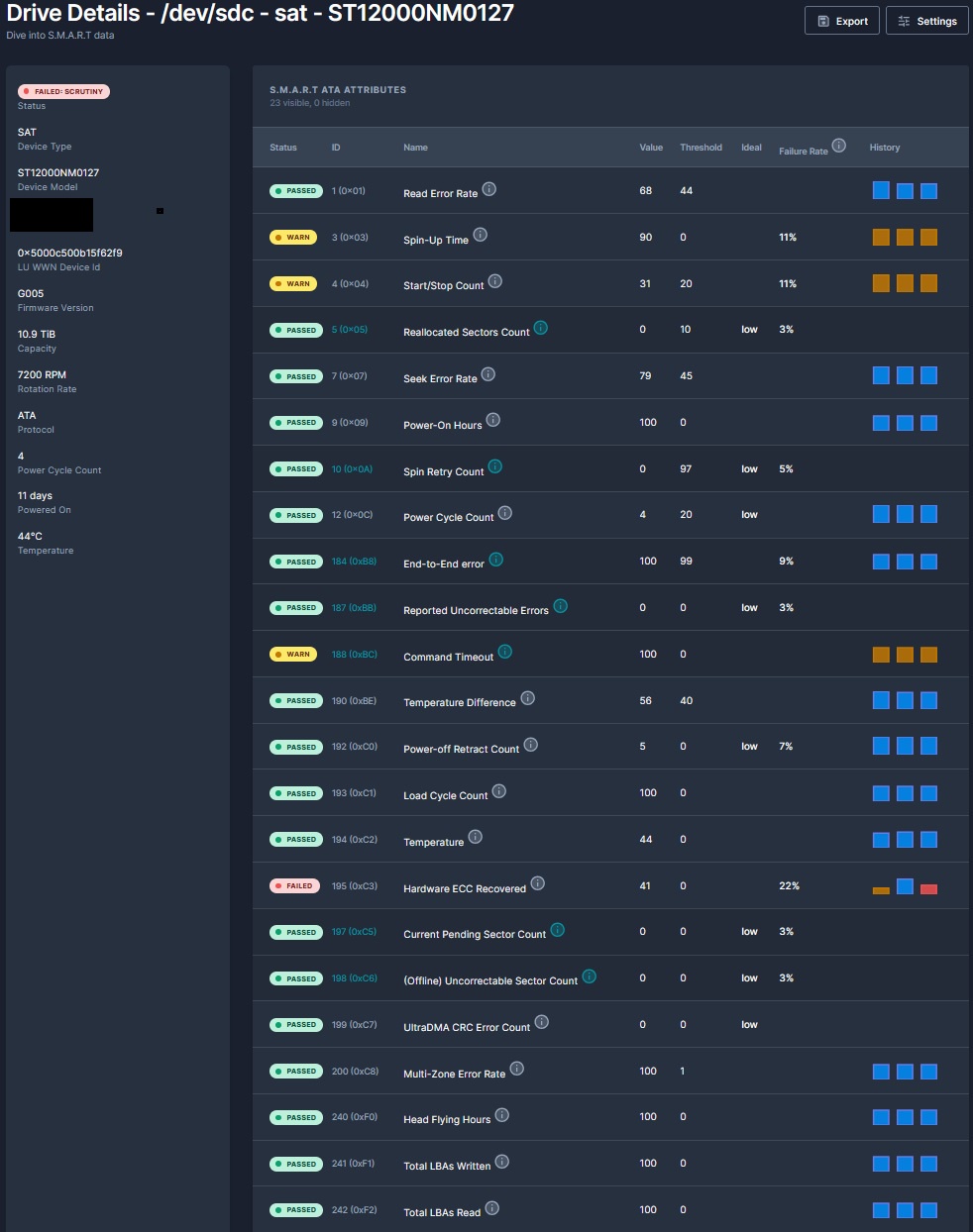Click the Name column header
This screenshot has width=973, height=1232.
[415, 148]
